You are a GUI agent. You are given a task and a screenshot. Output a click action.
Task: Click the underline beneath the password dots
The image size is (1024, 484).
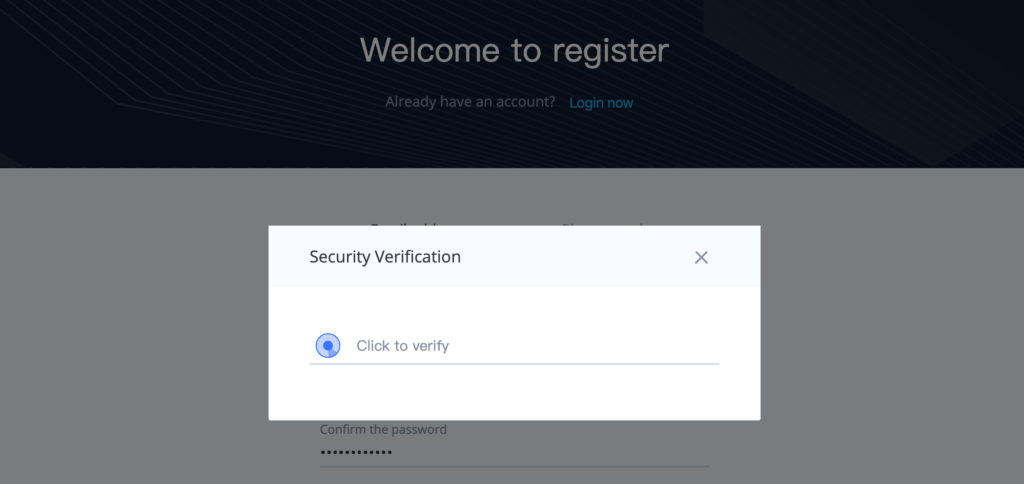point(514,466)
